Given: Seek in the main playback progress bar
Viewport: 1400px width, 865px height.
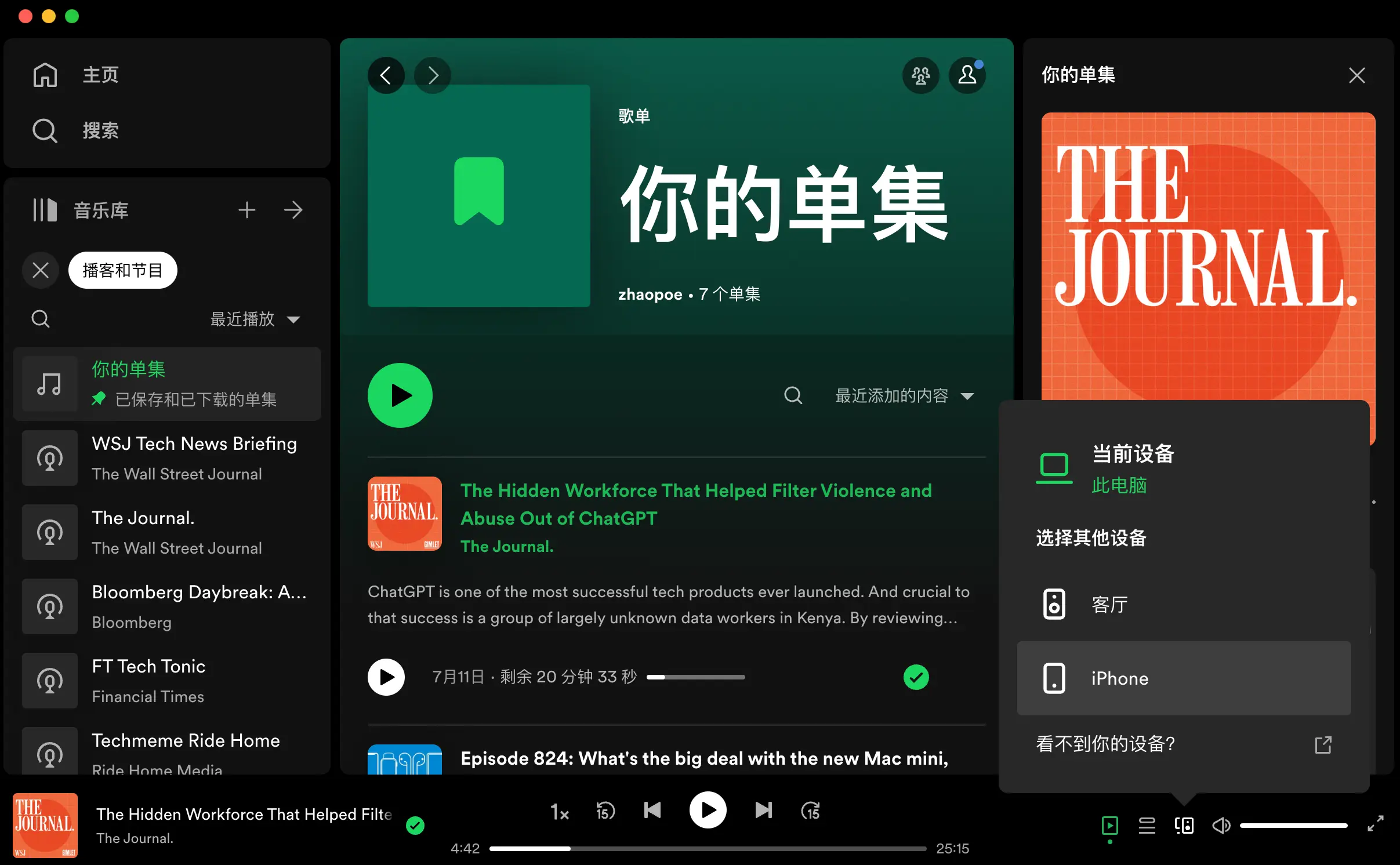Looking at the screenshot, I should click(708, 849).
